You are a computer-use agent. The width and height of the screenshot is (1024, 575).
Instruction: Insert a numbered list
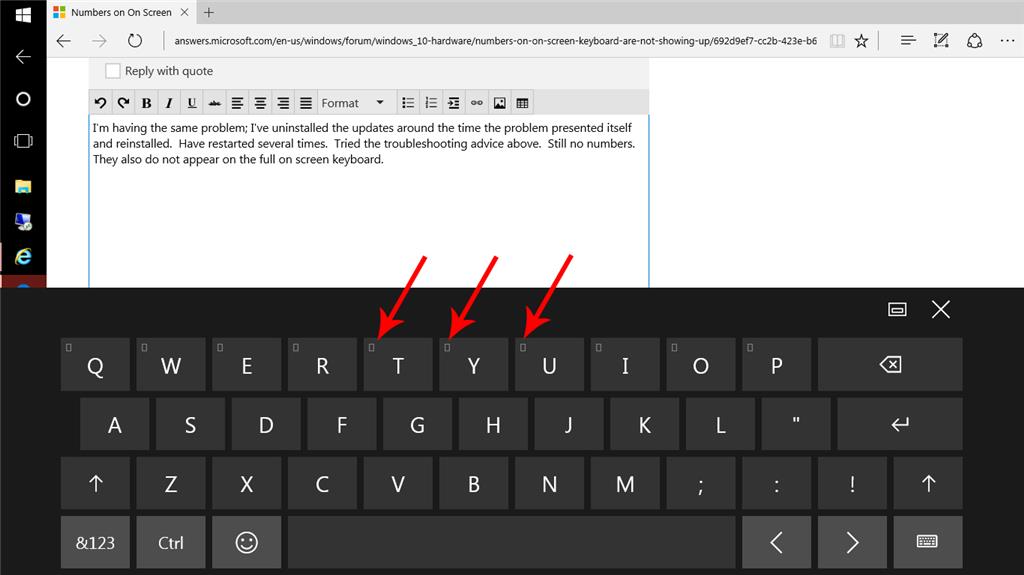click(x=431, y=103)
